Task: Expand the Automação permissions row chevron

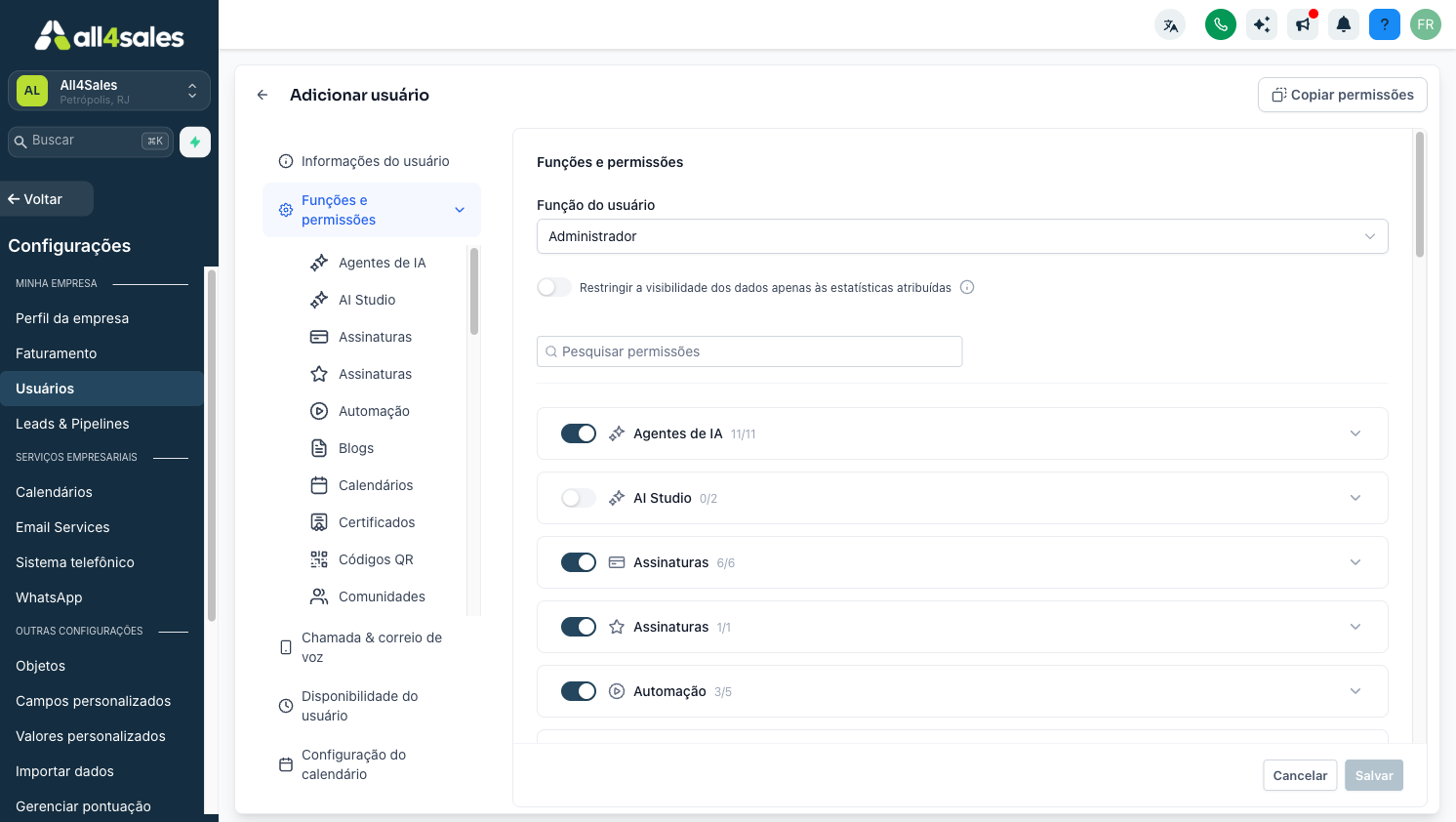Action: (x=1355, y=691)
